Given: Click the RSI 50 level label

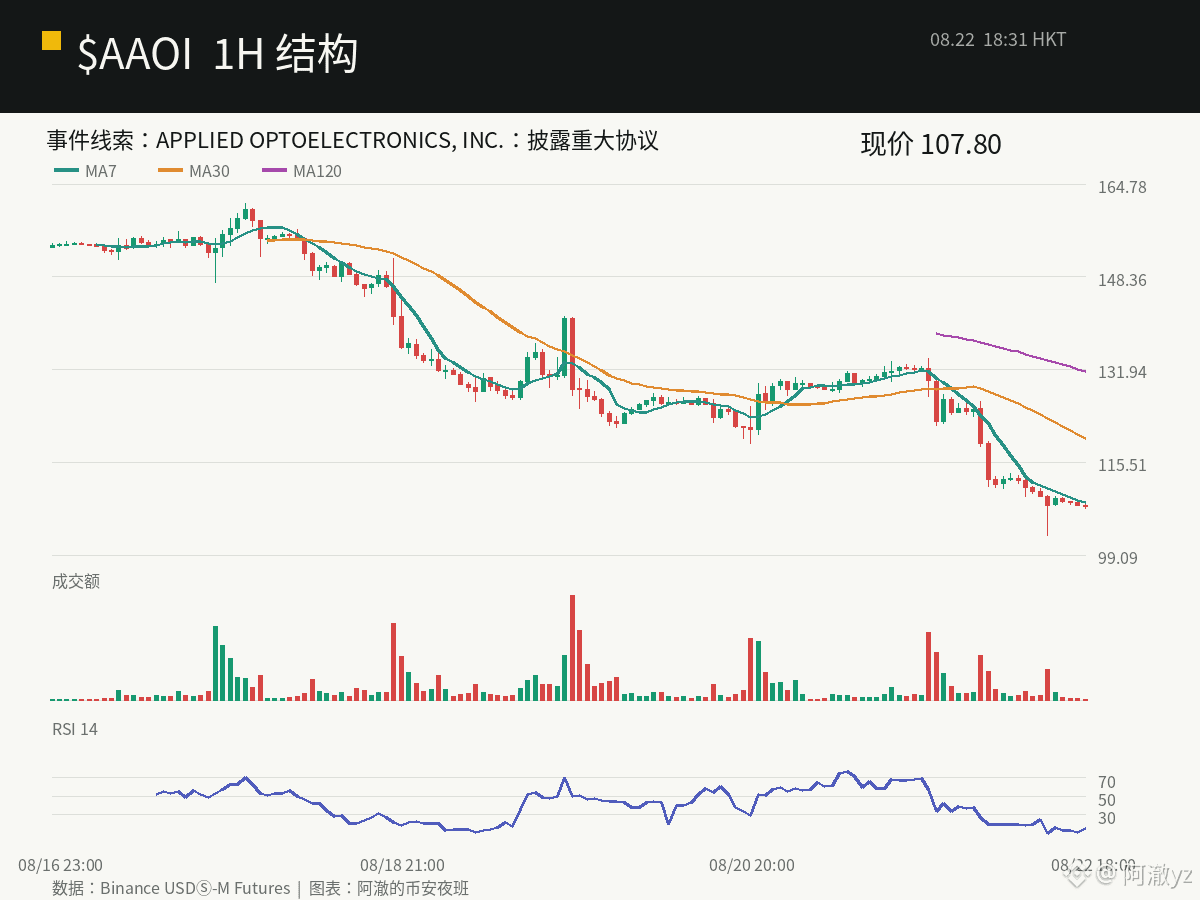Looking at the screenshot, I should point(1107,800).
